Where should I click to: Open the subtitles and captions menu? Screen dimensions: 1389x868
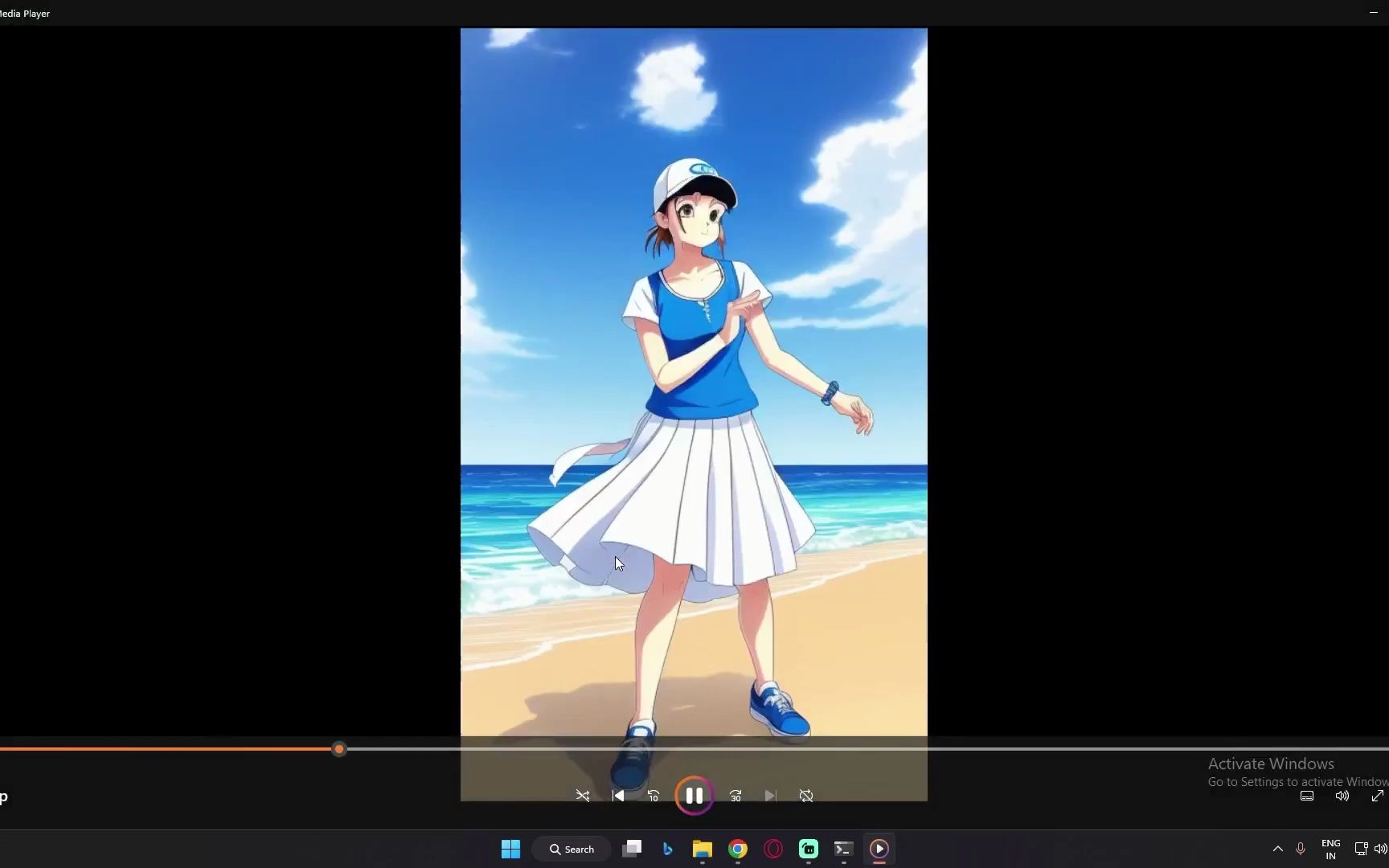(1306, 796)
